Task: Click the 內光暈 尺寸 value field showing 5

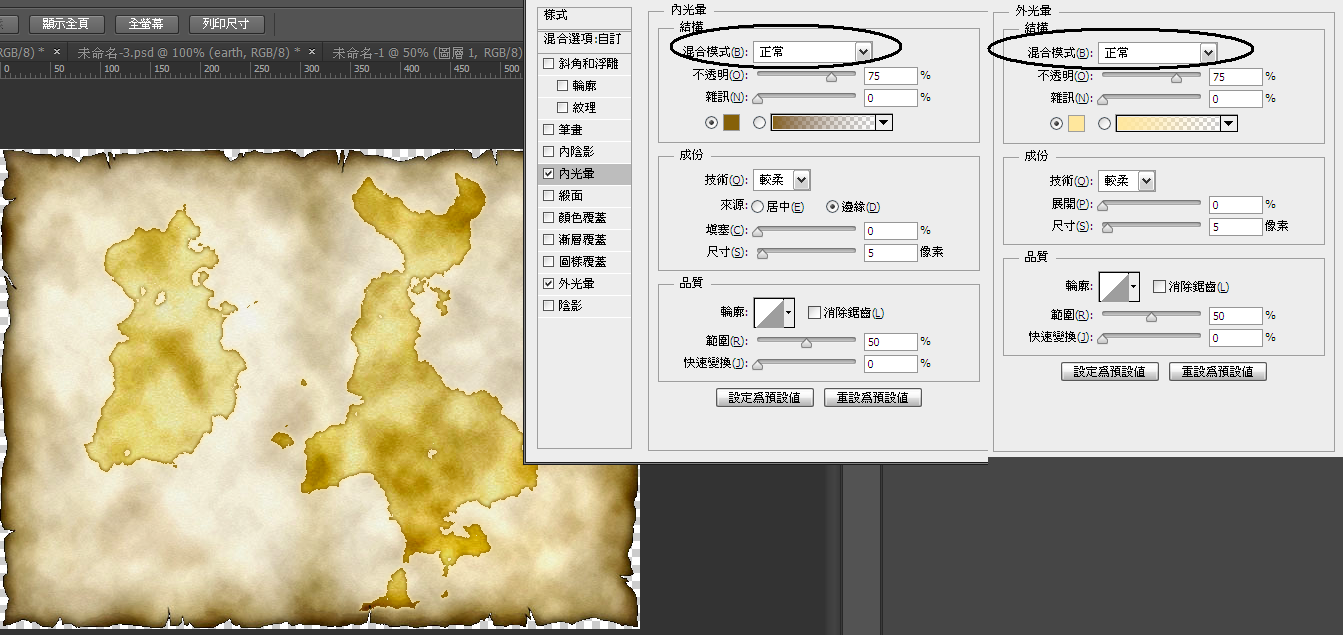Action: click(891, 253)
